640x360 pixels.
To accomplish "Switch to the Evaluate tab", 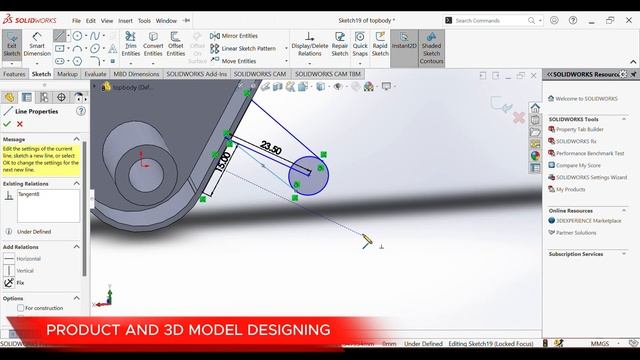I will coord(95,74).
